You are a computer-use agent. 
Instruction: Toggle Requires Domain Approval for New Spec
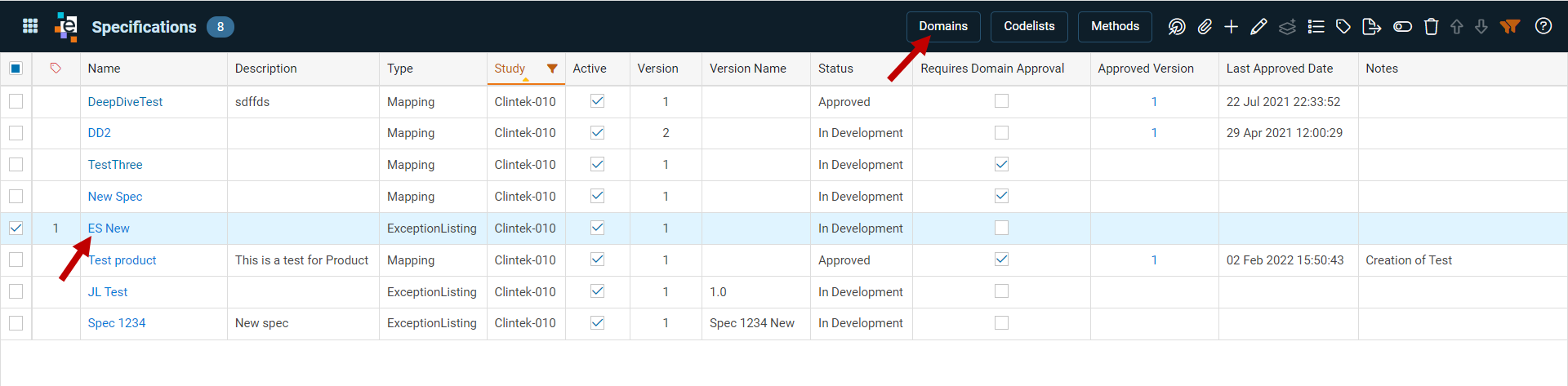pos(1001,196)
